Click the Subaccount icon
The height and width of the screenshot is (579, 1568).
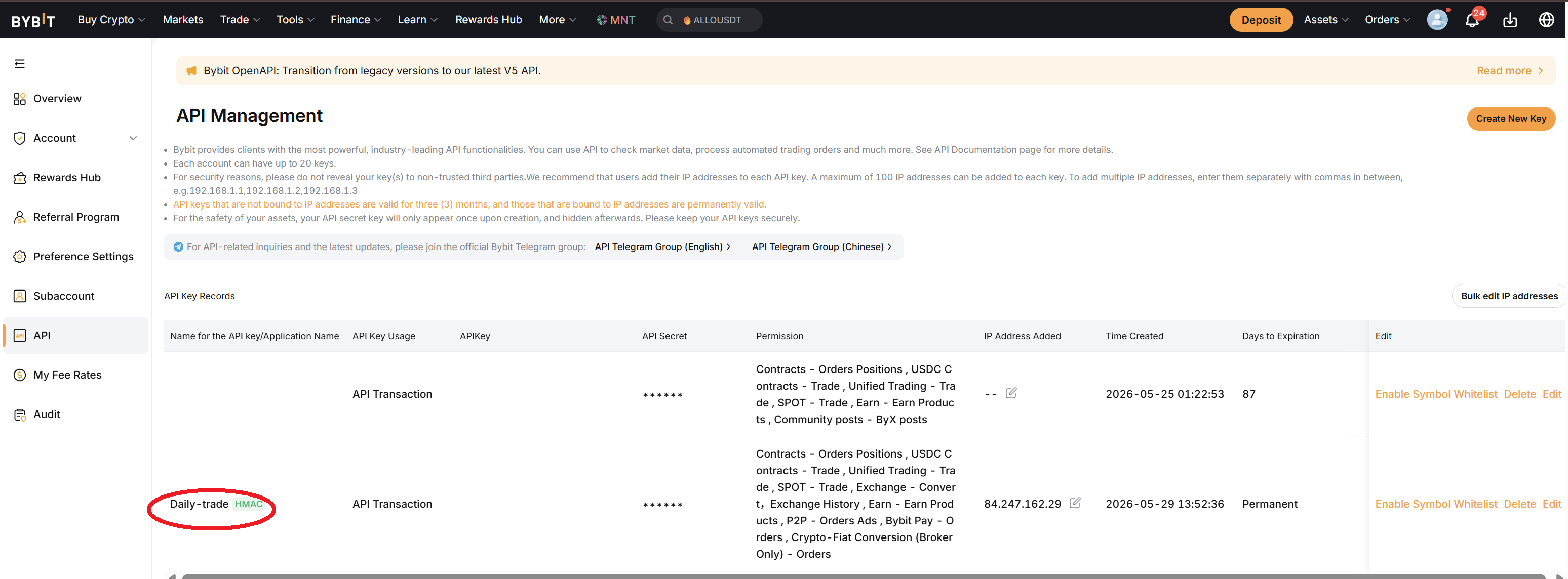(x=19, y=296)
